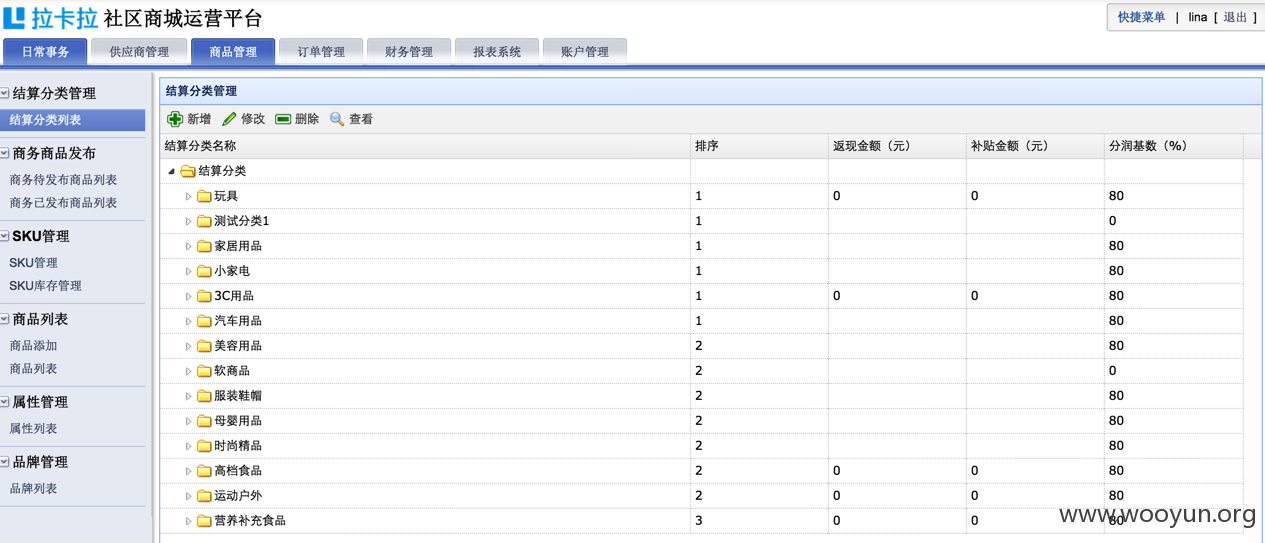Click the 返现金额（元） column header
This screenshot has height=543, width=1265.
click(897, 146)
